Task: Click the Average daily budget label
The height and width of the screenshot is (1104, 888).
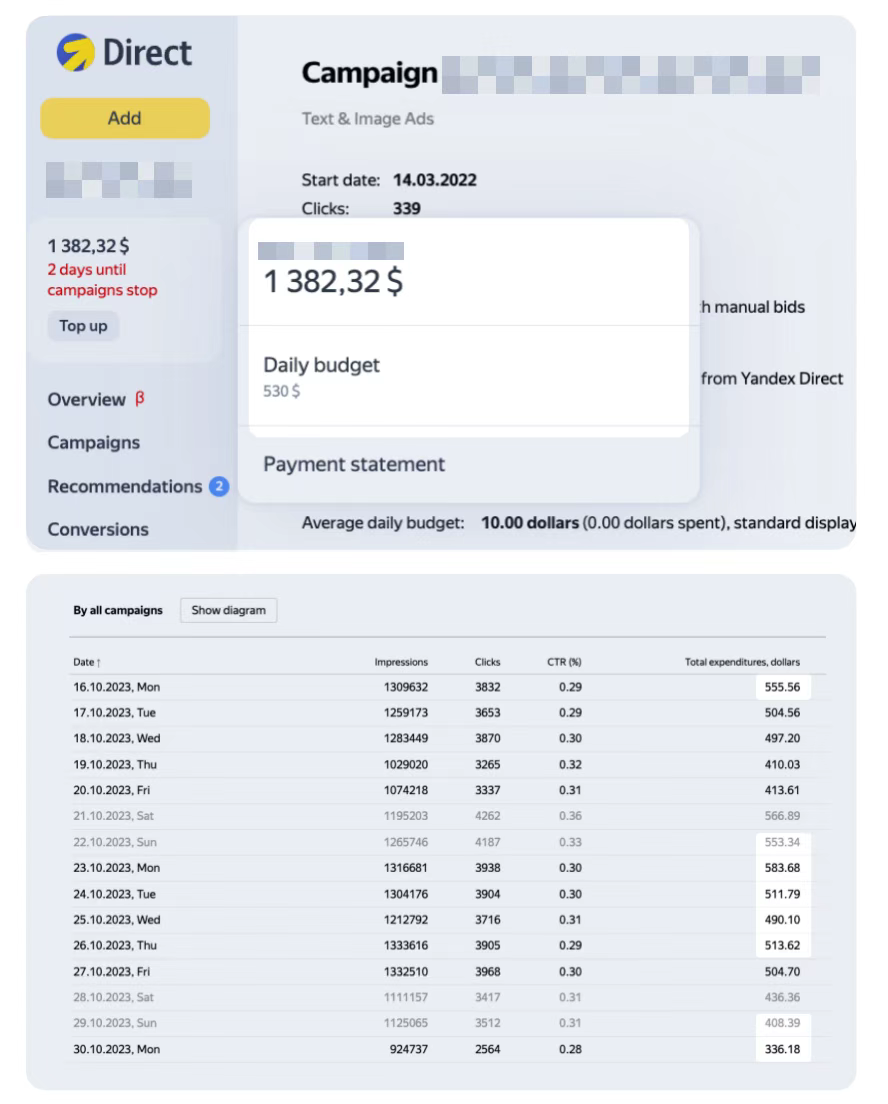Action: 383,523
